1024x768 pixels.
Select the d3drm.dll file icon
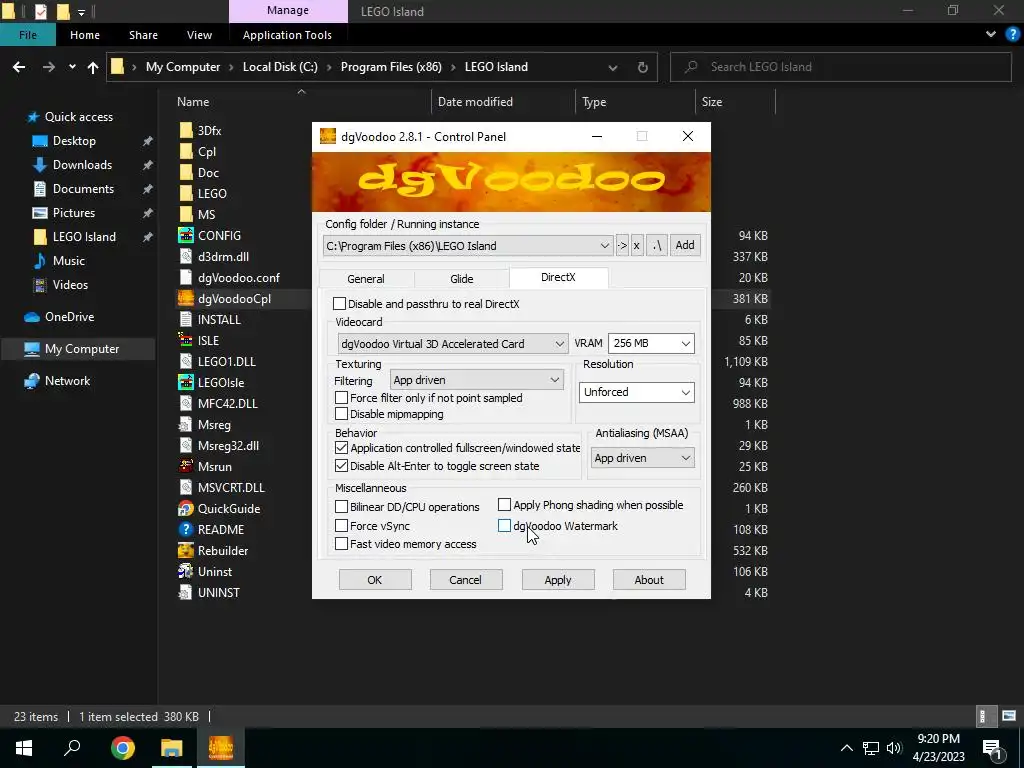coord(186,257)
